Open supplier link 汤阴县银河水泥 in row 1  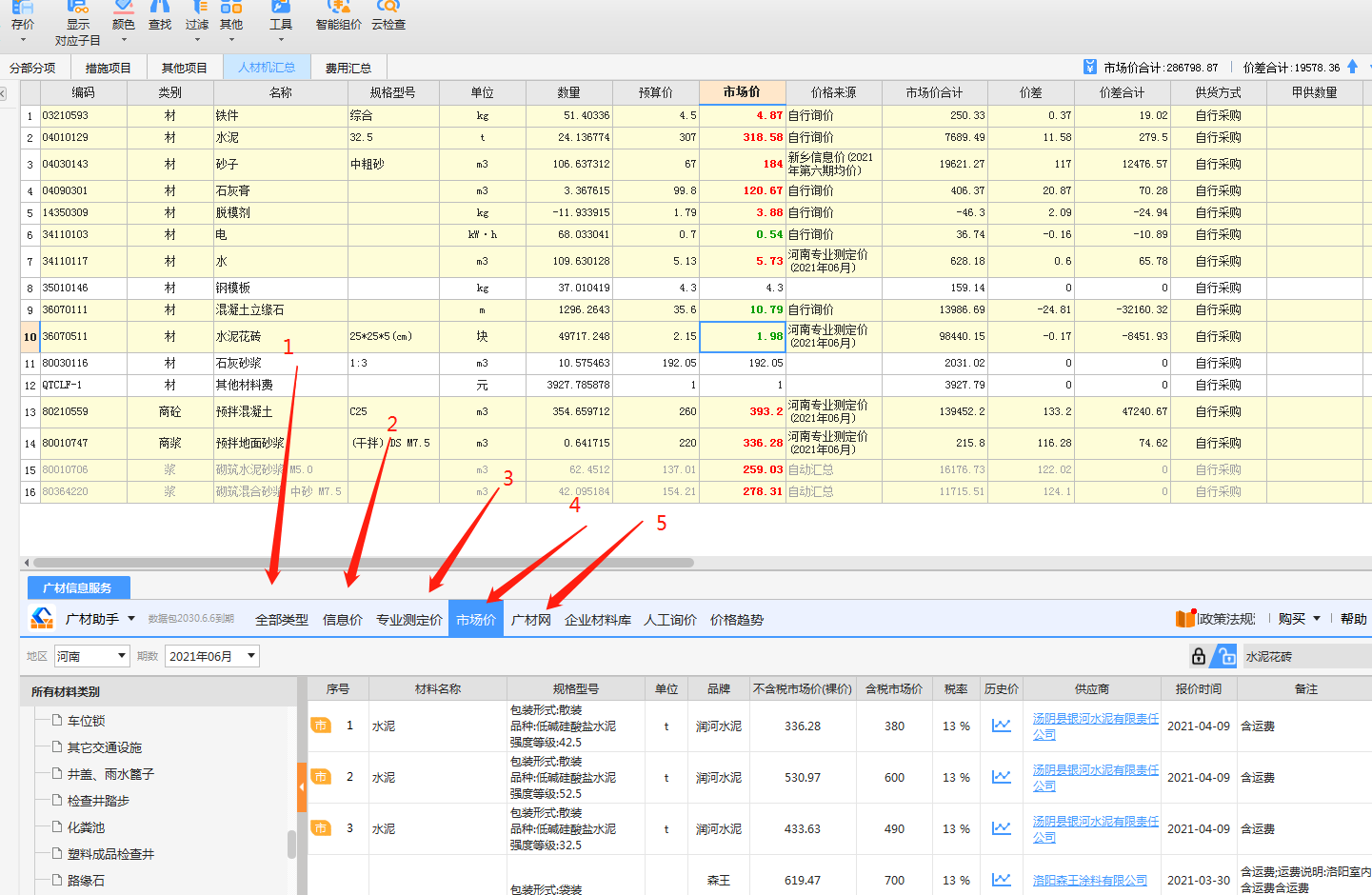1096,726
